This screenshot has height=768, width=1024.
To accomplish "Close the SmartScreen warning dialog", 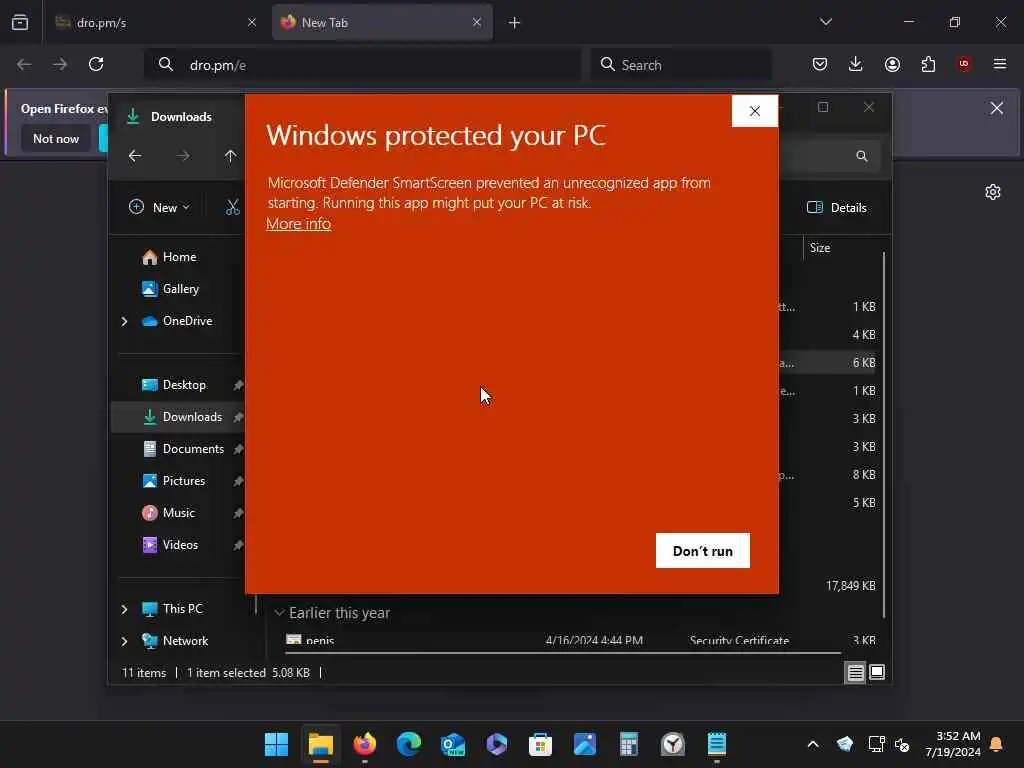I will coord(755,111).
